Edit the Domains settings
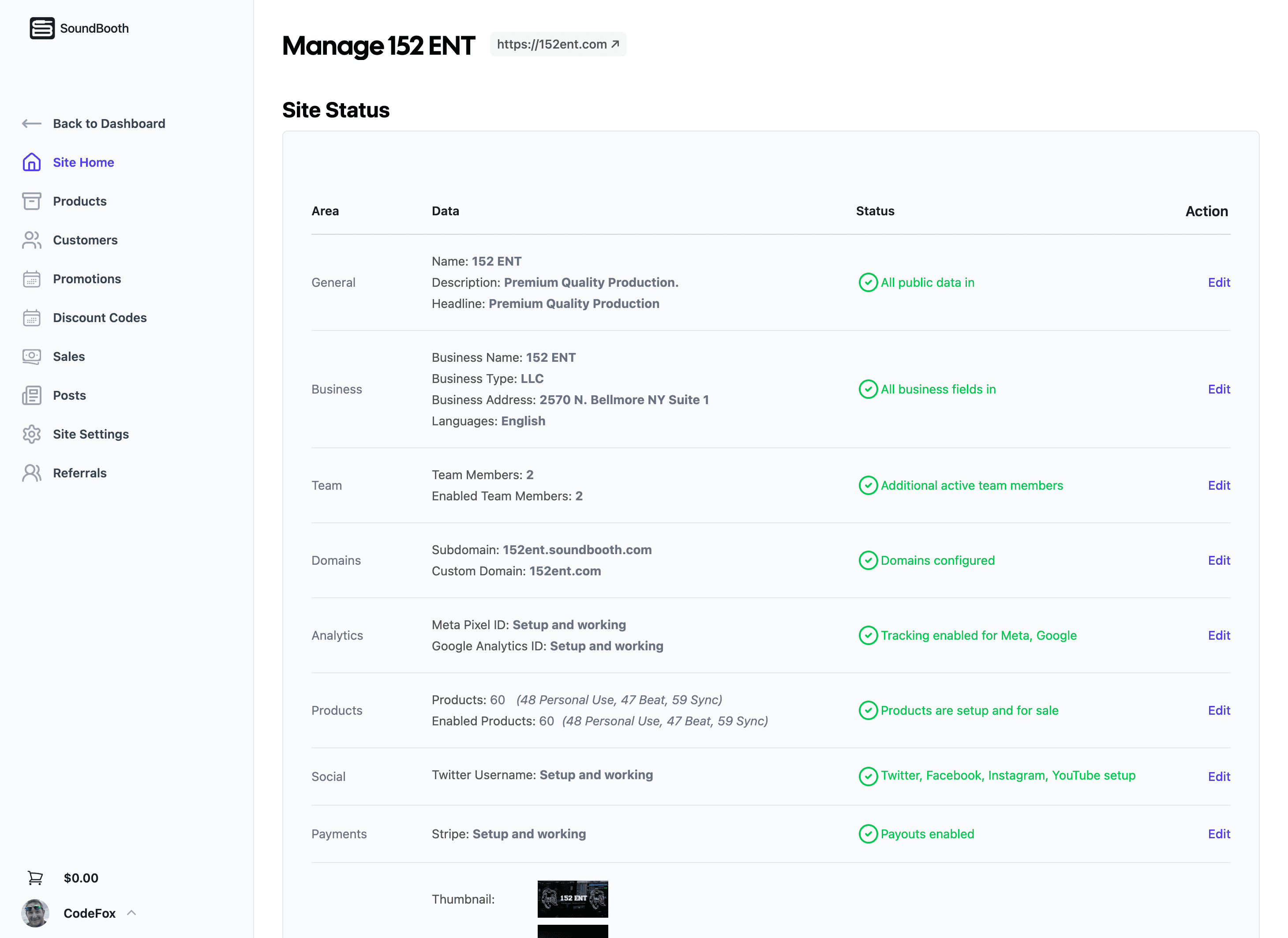Image resolution: width=1288 pixels, height=938 pixels. pyautogui.click(x=1219, y=560)
